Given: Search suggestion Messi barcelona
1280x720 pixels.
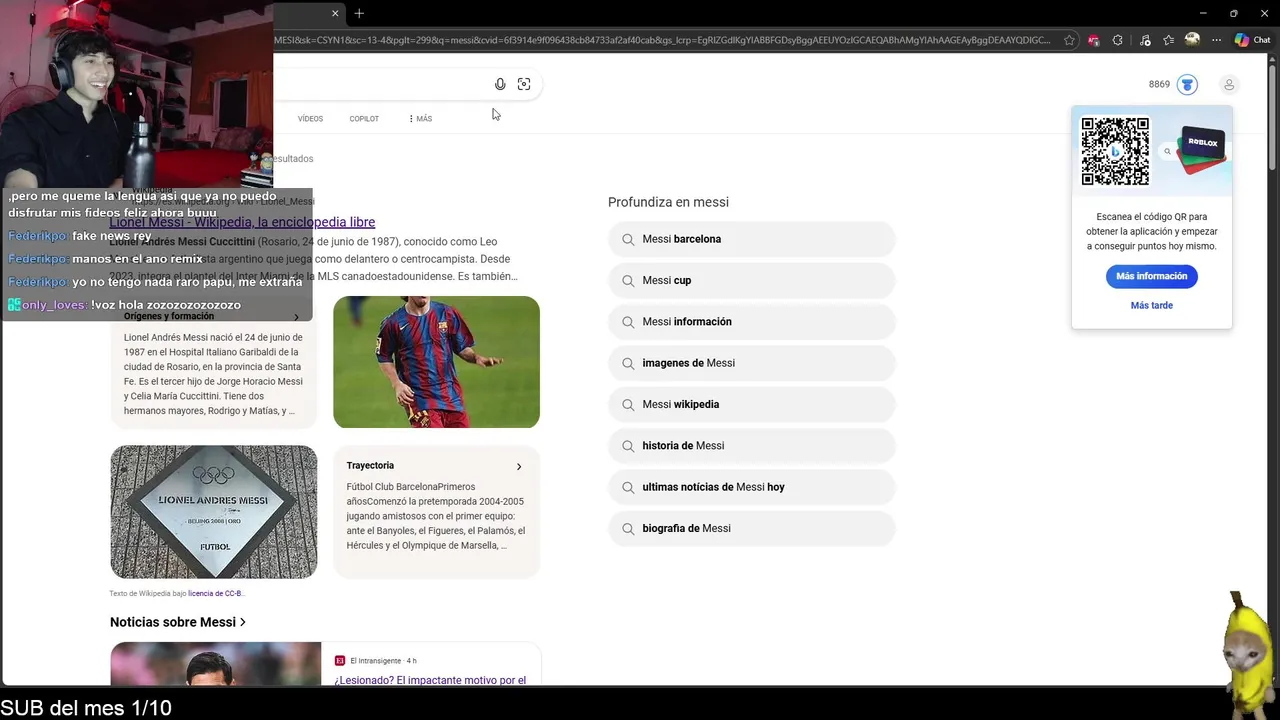Looking at the screenshot, I should click(x=752, y=239).
